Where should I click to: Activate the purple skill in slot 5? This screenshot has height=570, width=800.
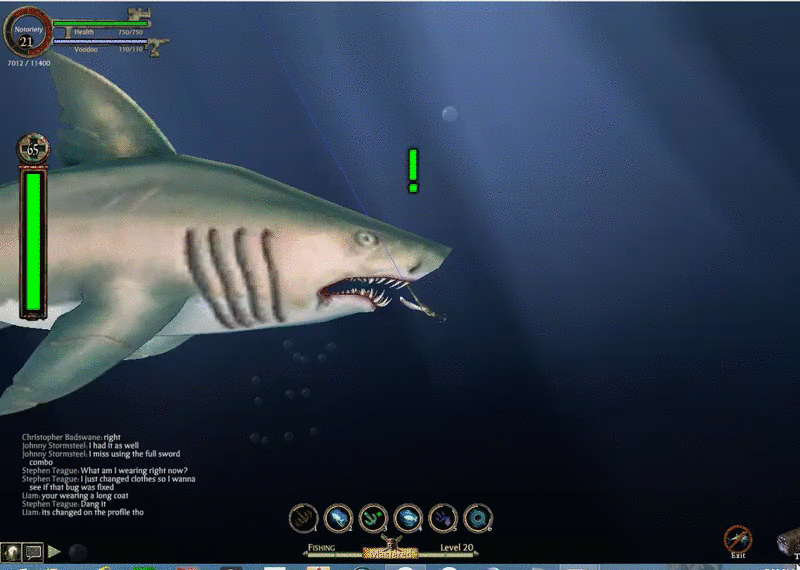[443, 518]
